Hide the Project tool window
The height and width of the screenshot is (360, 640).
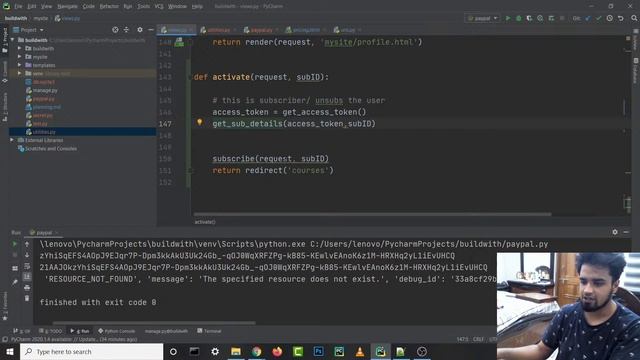point(151,30)
